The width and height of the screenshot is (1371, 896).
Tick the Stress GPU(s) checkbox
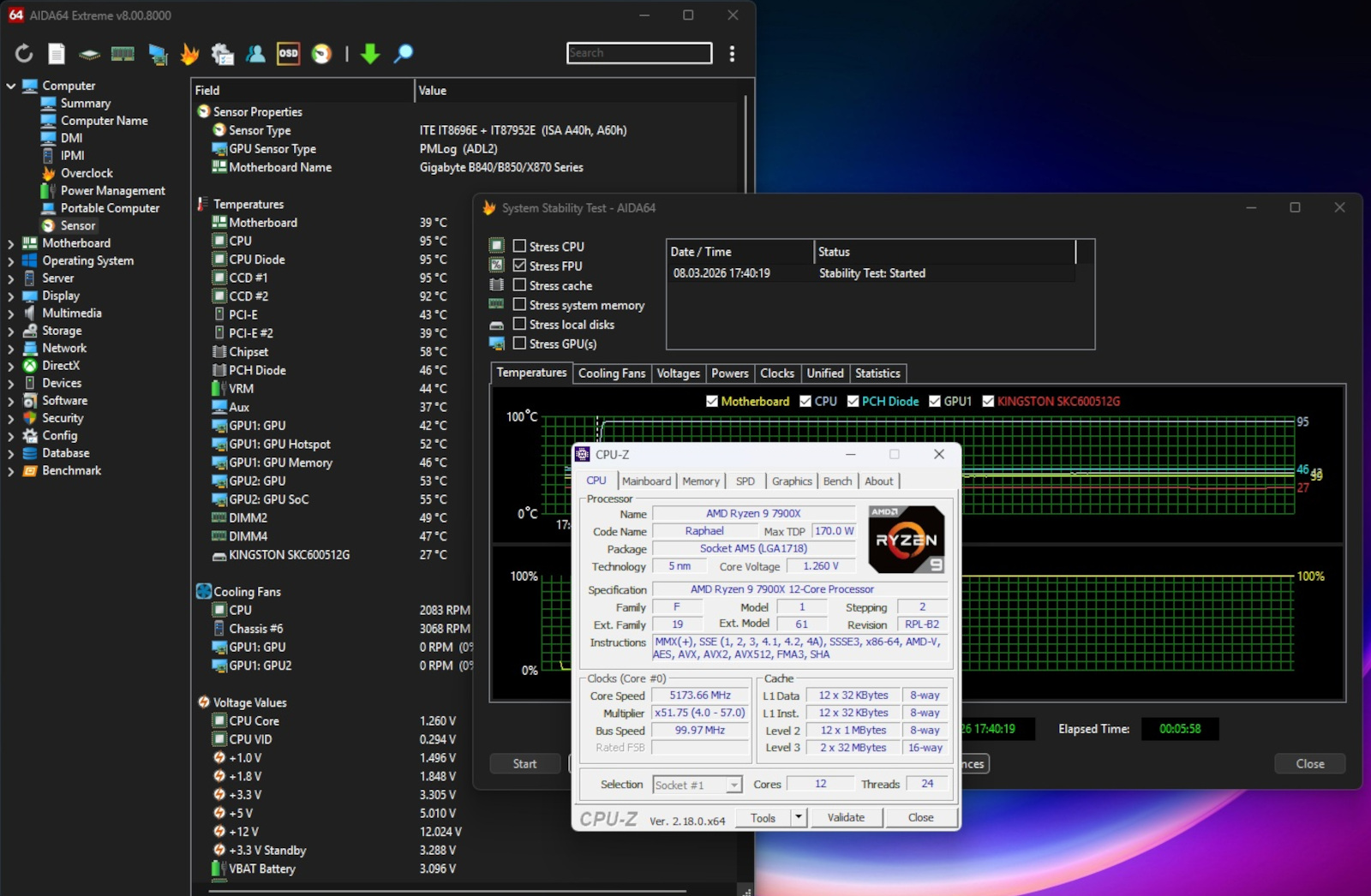click(519, 343)
